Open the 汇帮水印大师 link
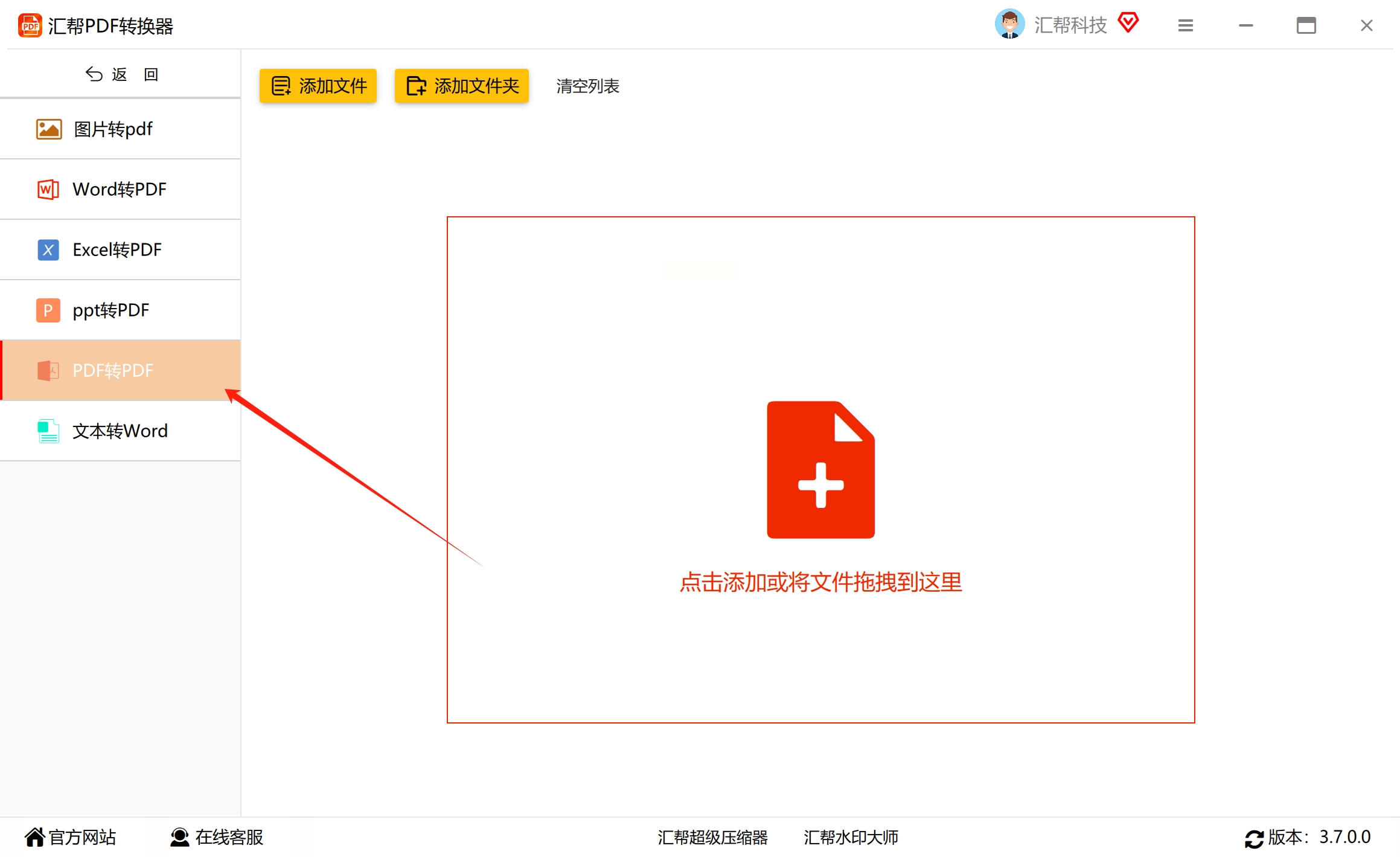1400x857 pixels. pyautogui.click(x=851, y=837)
